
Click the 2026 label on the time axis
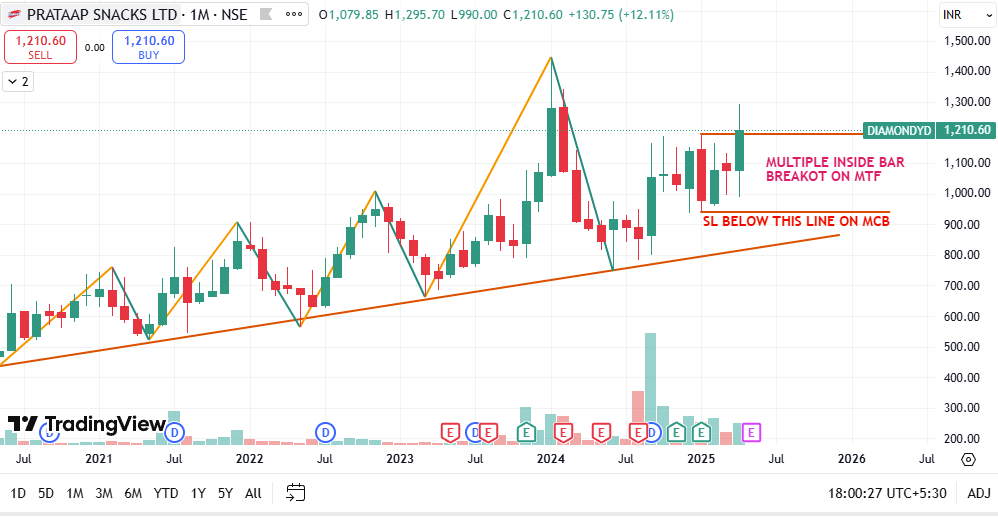pyautogui.click(x=851, y=458)
